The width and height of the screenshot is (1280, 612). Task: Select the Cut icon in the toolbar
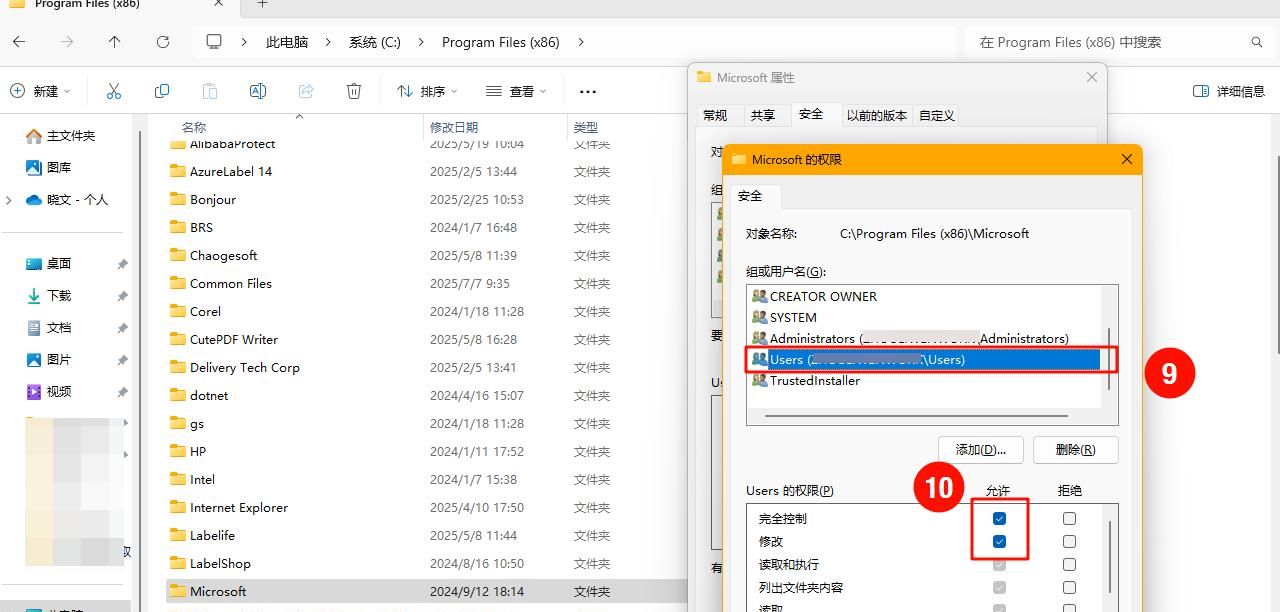114,91
